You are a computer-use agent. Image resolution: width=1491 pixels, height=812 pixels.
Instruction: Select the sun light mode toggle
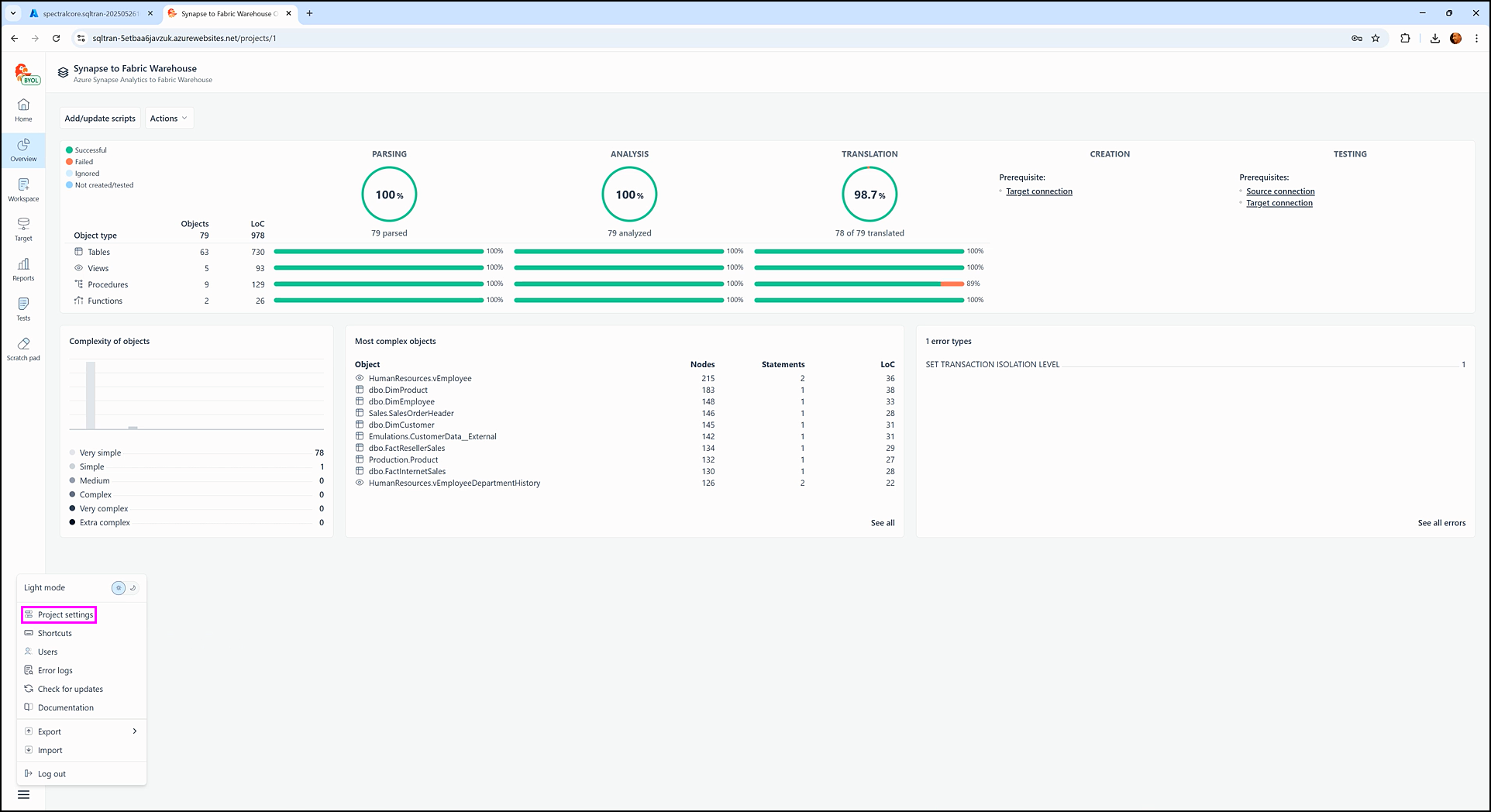[x=119, y=588]
